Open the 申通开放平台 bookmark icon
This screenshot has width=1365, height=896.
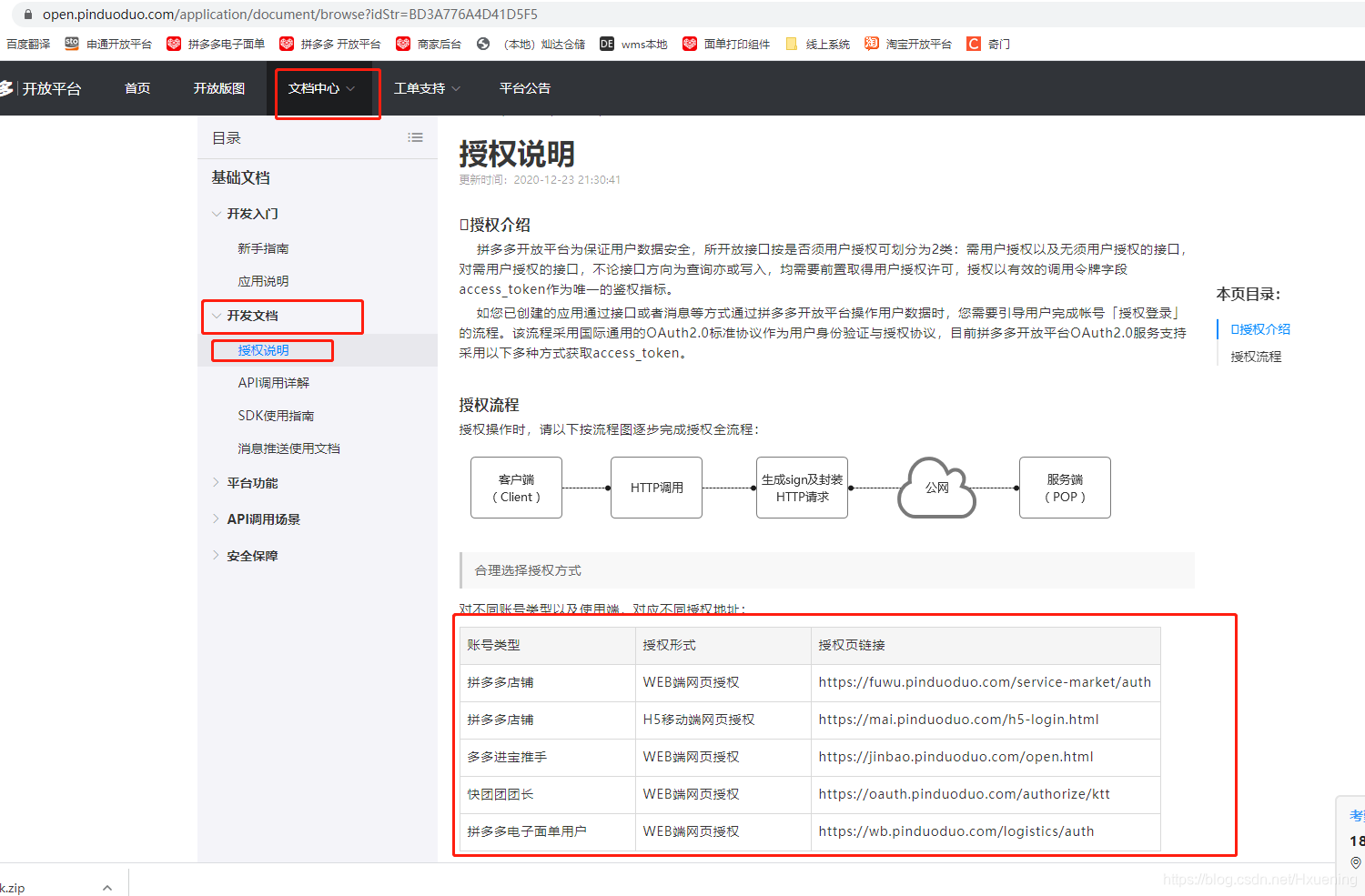(x=72, y=43)
